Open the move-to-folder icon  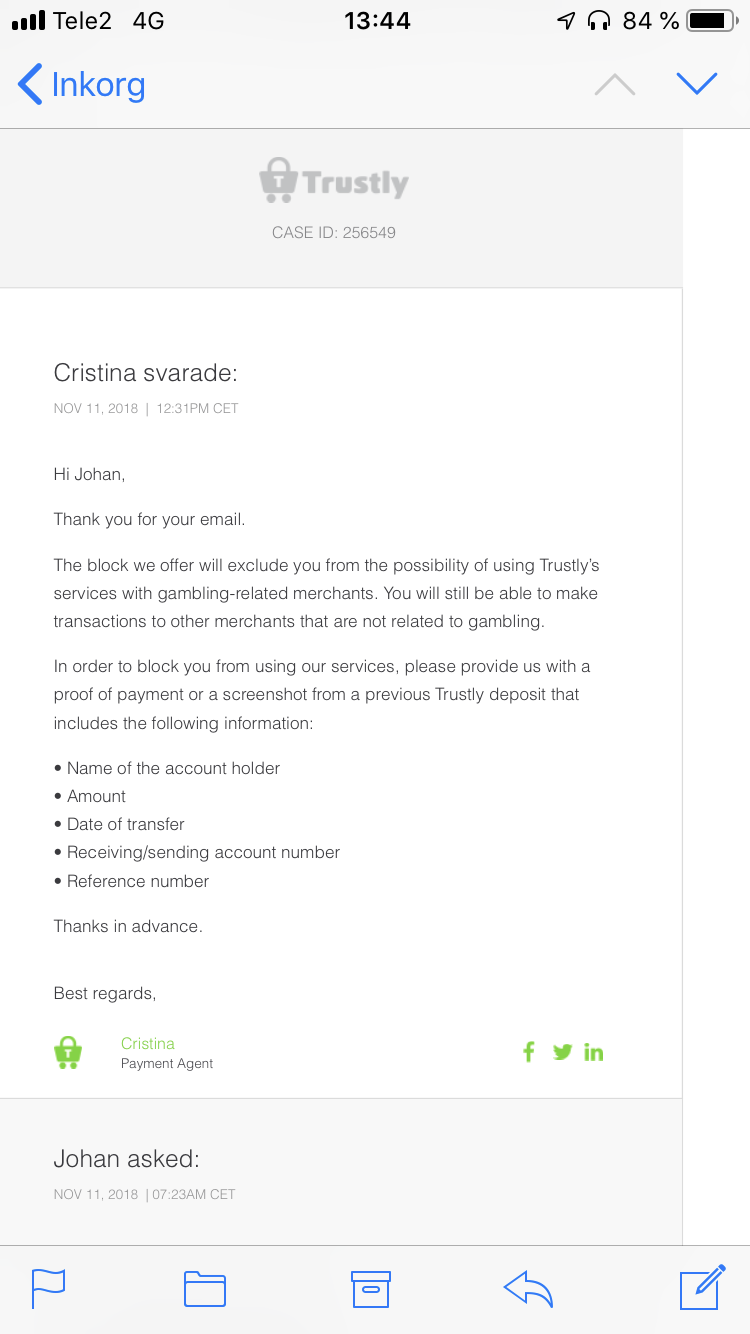[205, 1288]
